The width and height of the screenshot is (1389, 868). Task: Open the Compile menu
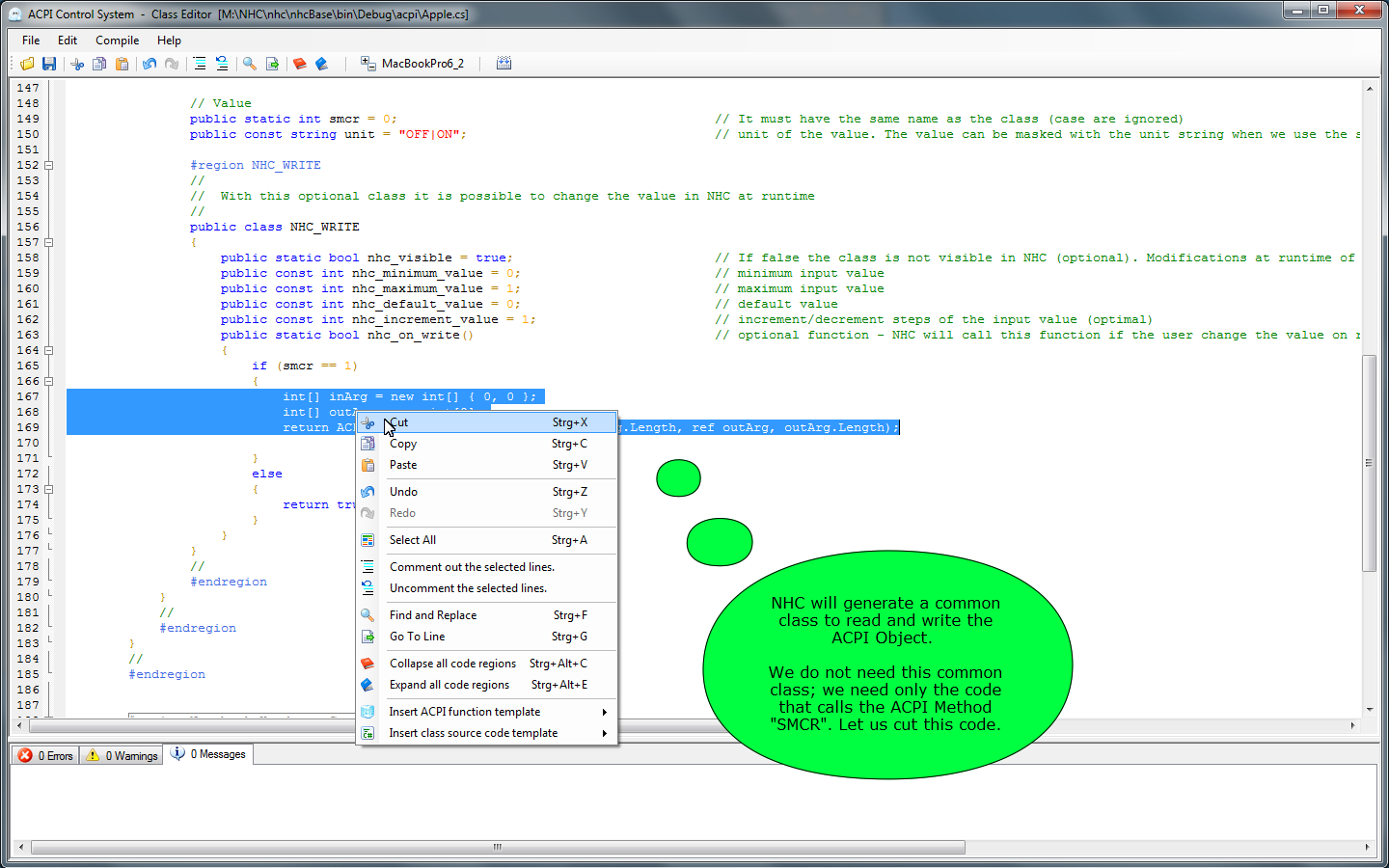[117, 41]
